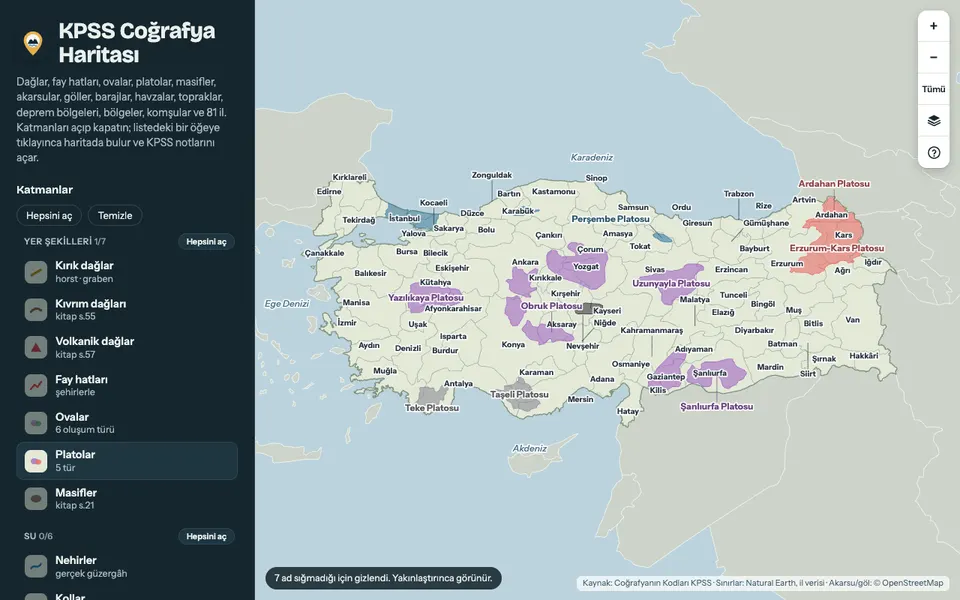Click the Ovalar layer icon
960x600 pixels.
click(x=36, y=423)
